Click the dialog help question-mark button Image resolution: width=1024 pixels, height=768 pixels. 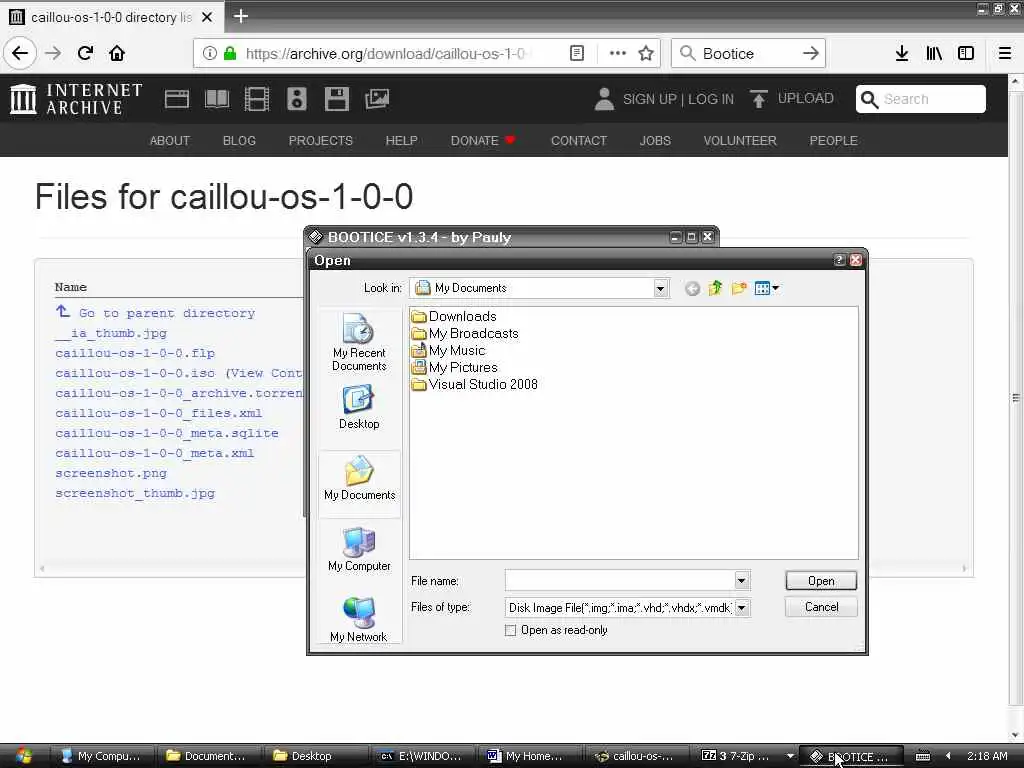pos(840,260)
